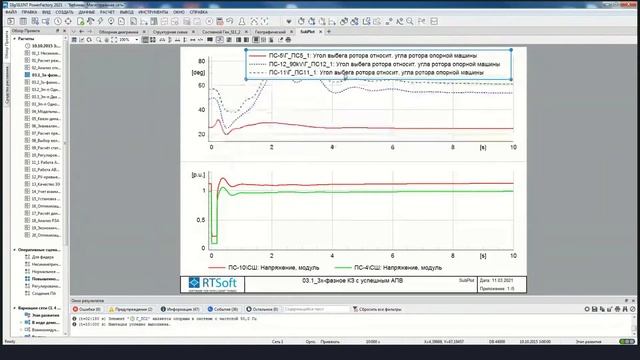Click the save icon in output window toolbar
640x360 pixels.
pyautogui.click(x=595, y=309)
